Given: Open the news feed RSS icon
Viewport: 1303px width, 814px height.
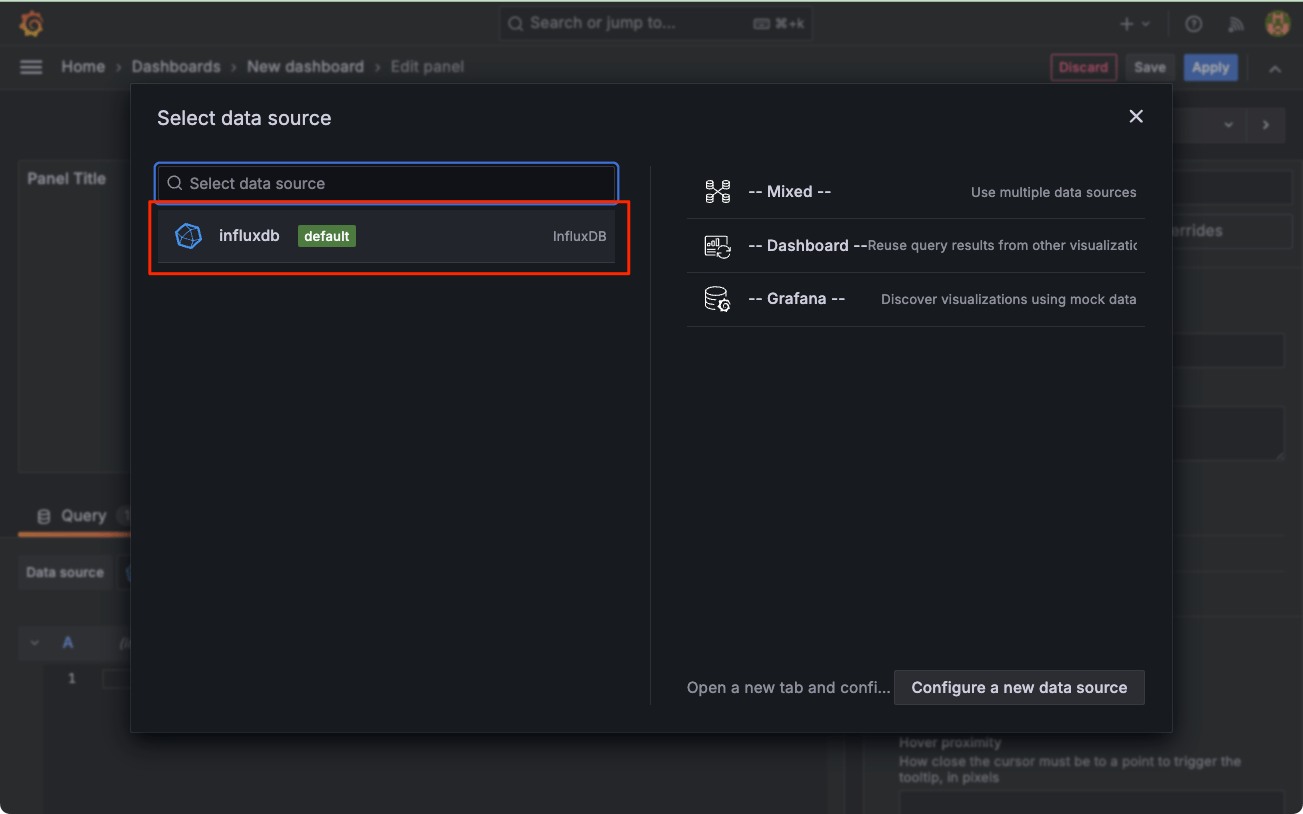Looking at the screenshot, I should (1235, 24).
